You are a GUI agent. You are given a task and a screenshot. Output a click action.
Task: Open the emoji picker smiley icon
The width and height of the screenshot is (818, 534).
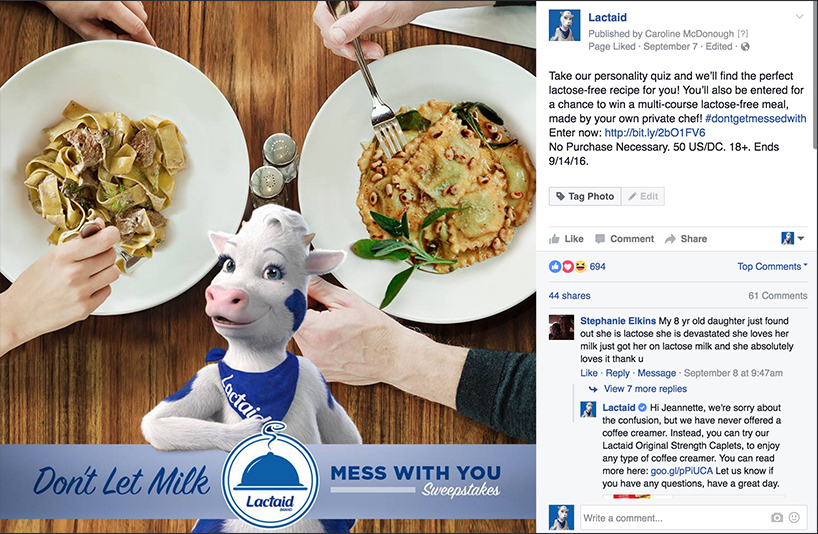794,517
